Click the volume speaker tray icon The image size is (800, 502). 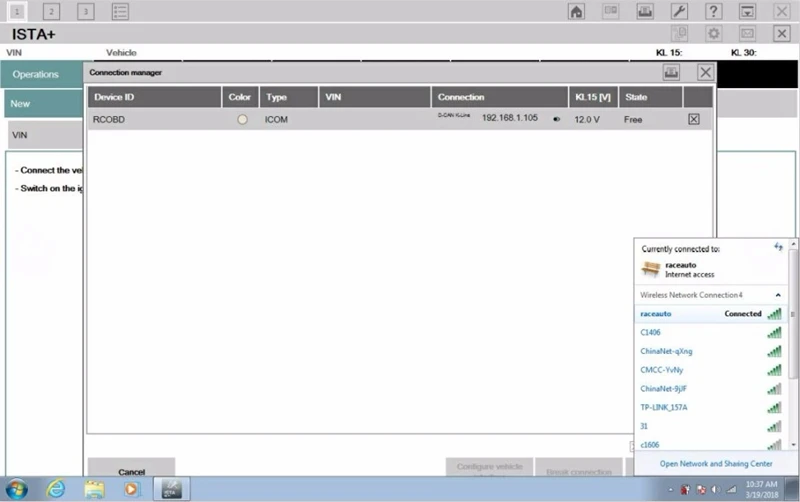(x=716, y=490)
